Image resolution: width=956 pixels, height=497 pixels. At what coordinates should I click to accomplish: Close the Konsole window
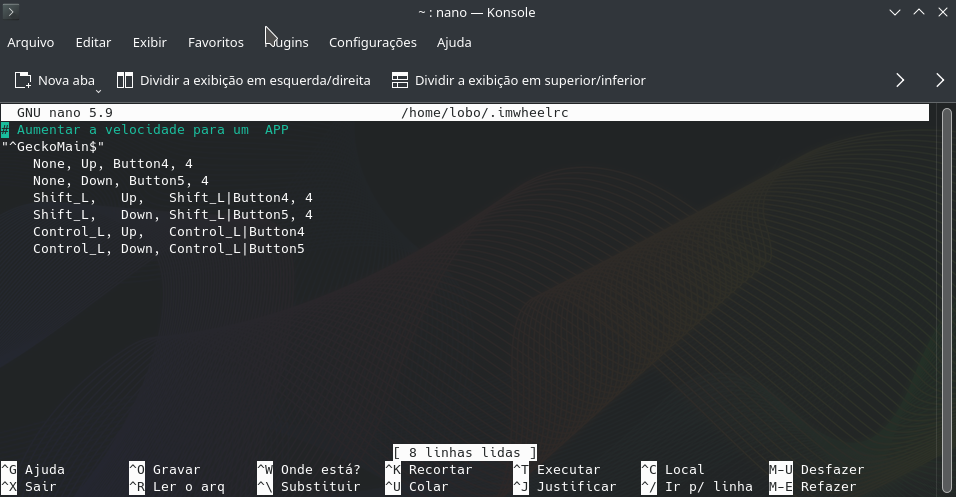tap(943, 12)
